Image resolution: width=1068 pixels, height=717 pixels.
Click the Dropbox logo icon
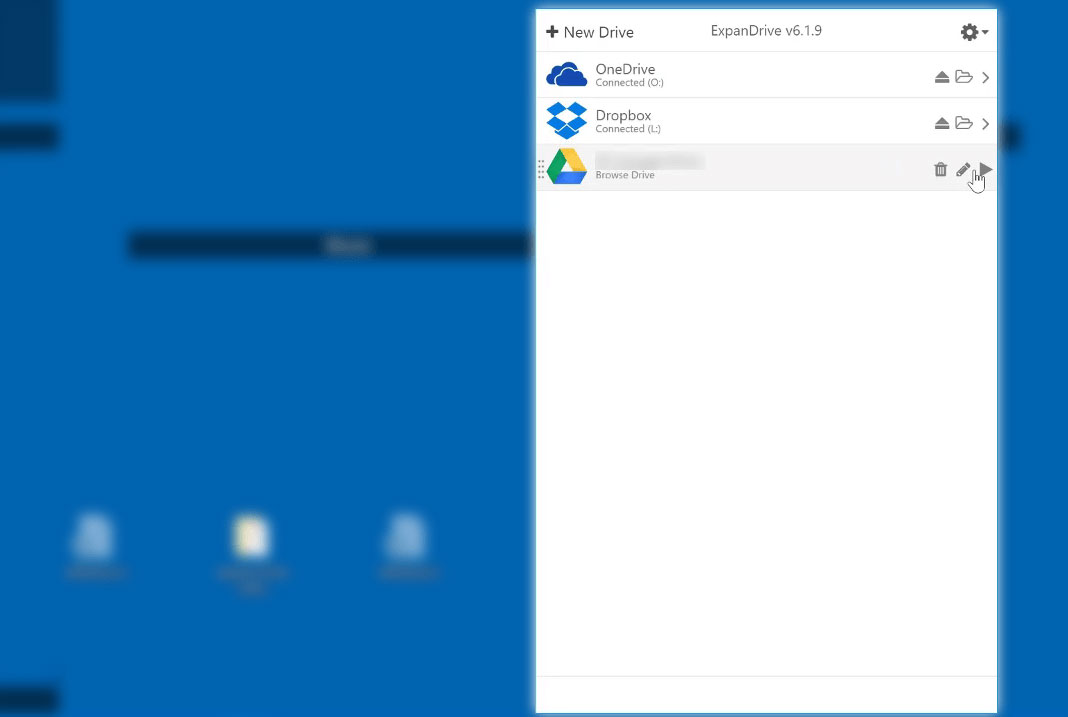point(566,121)
